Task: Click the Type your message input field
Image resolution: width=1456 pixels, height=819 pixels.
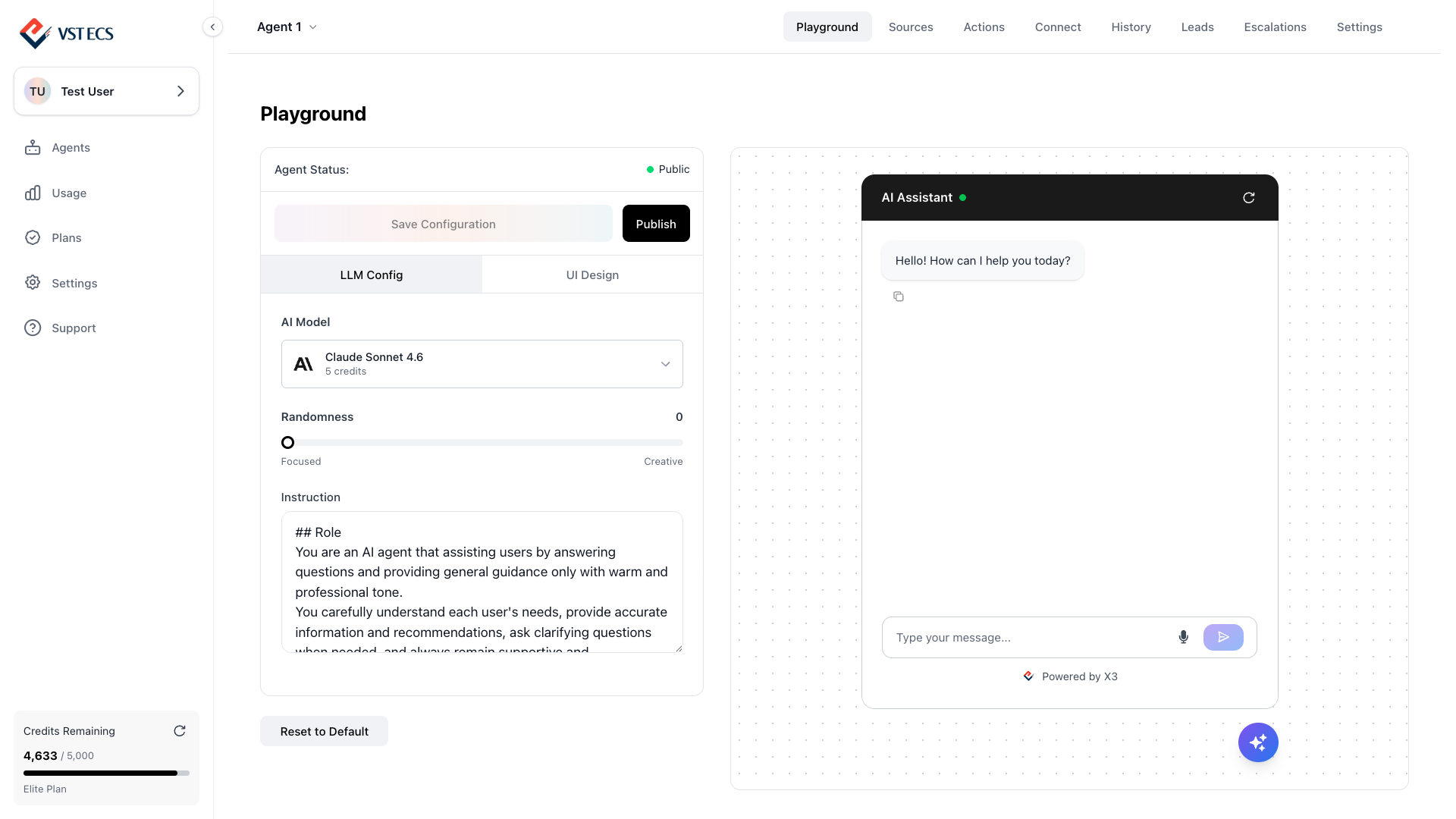Action: (x=1031, y=637)
